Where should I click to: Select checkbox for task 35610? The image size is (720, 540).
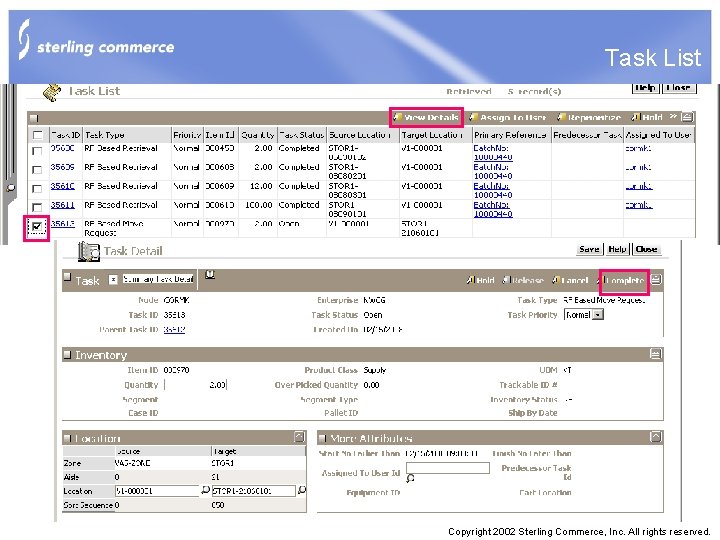(38, 188)
